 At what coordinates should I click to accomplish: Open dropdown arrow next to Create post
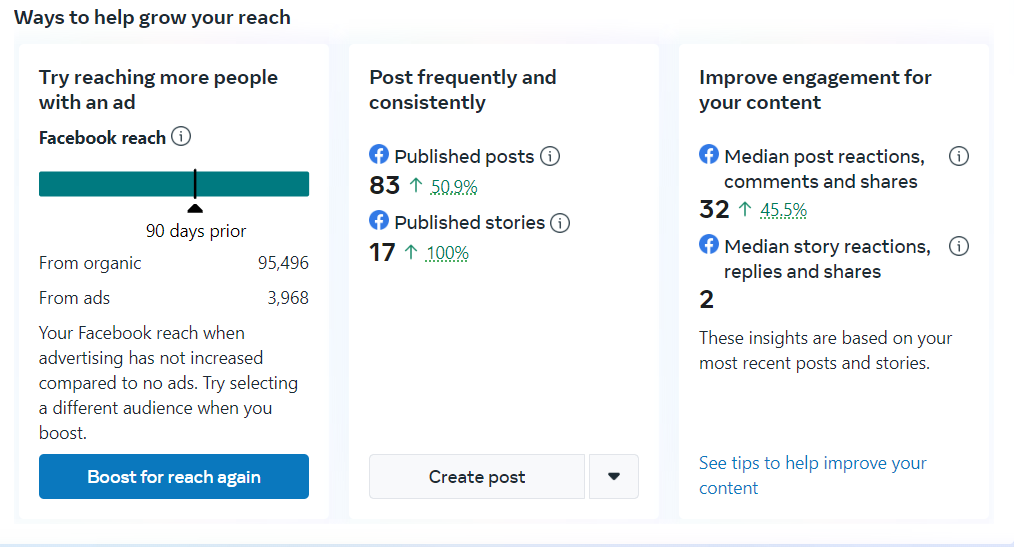coord(614,476)
